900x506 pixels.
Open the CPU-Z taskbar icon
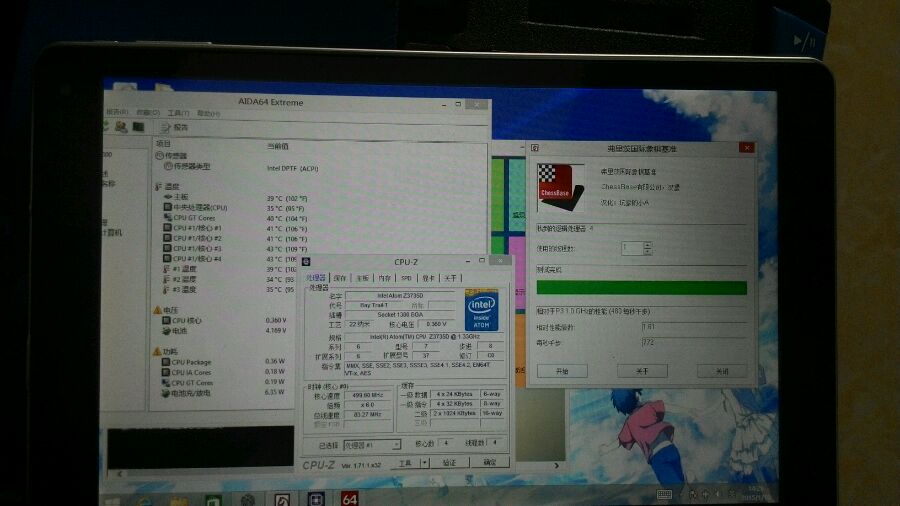tap(315, 499)
